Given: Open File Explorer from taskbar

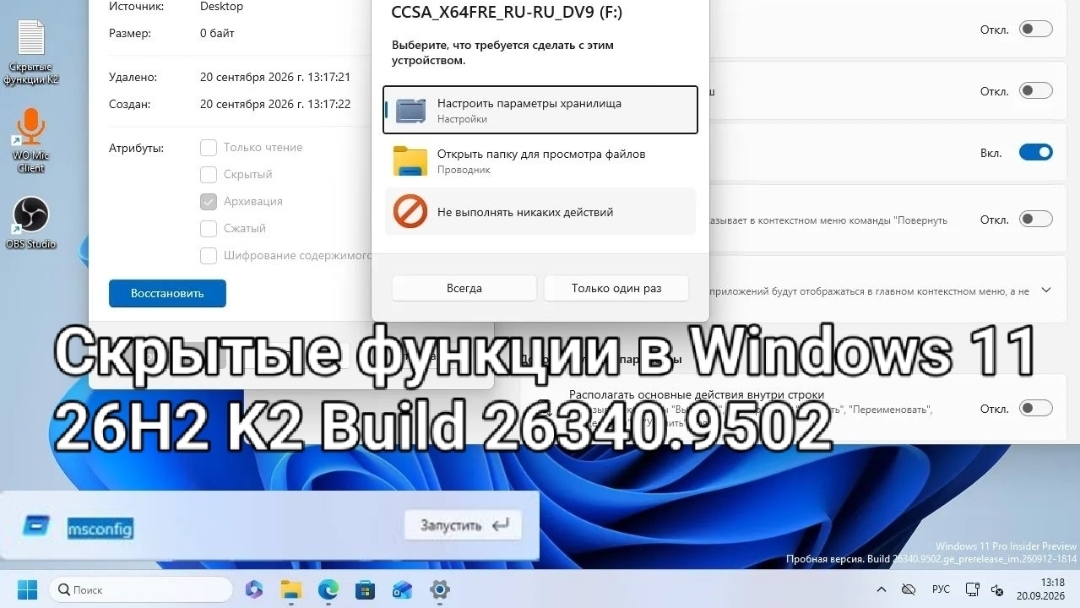Looking at the screenshot, I should (x=291, y=589).
